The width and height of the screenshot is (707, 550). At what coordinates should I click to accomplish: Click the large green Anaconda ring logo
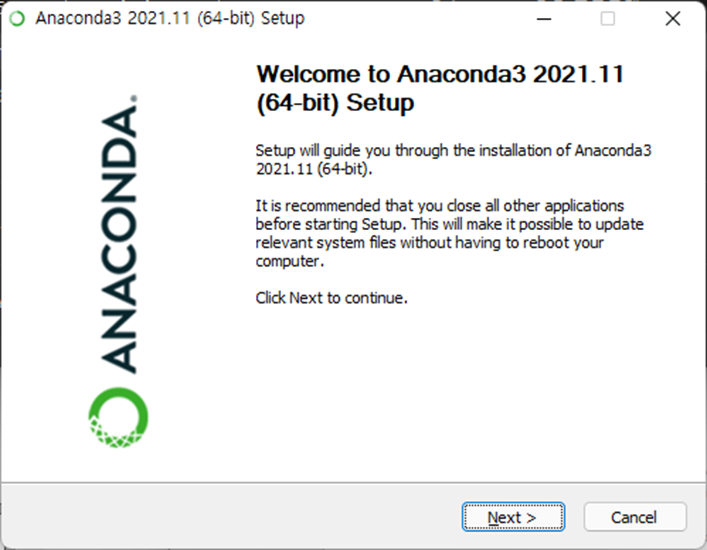pyautogui.click(x=119, y=417)
